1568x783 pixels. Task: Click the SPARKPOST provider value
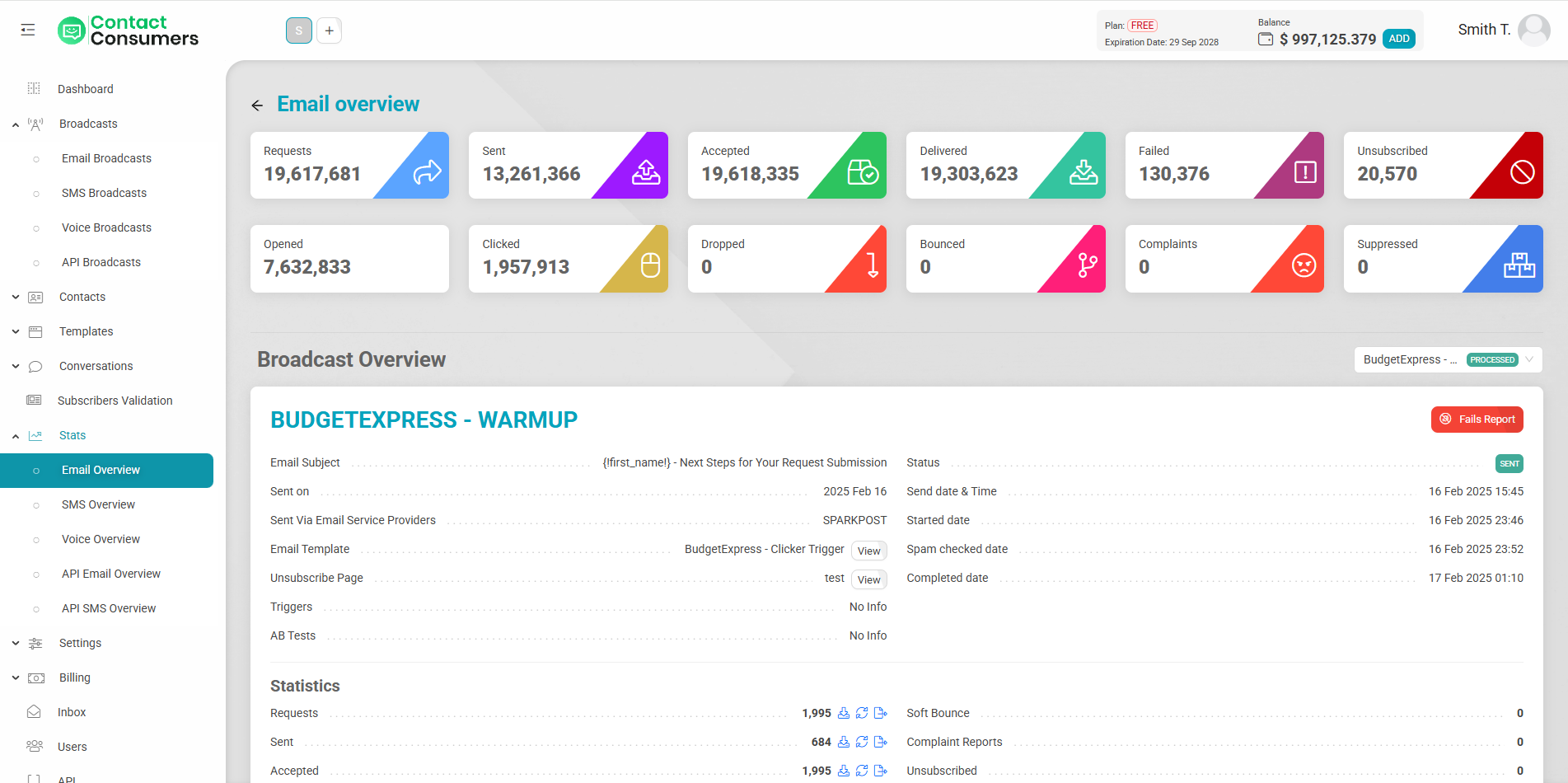coord(854,521)
